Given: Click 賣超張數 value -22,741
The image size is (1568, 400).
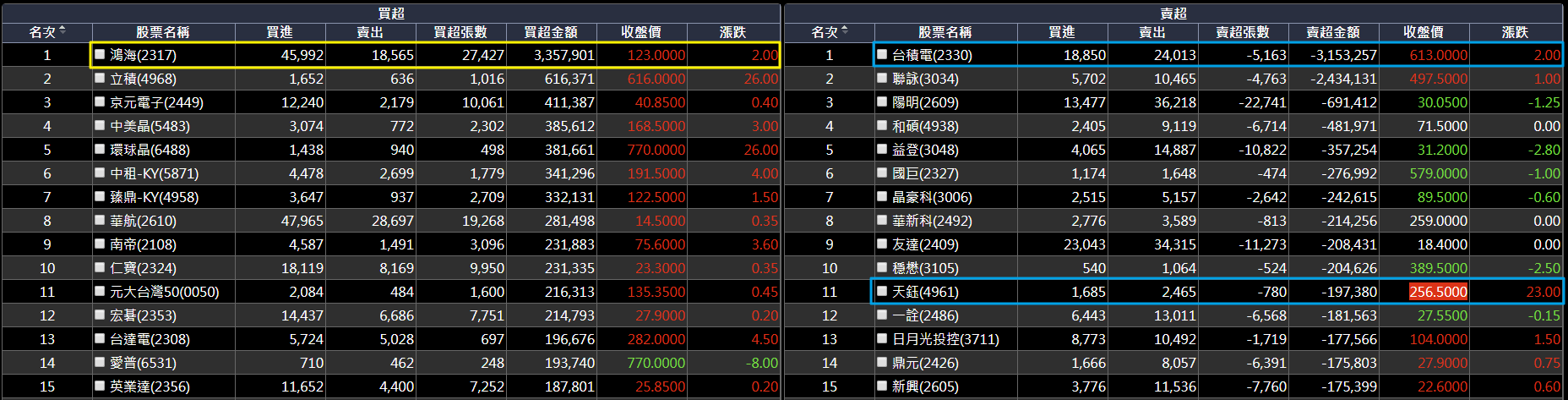Looking at the screenshot, I should coord(1261,102).
